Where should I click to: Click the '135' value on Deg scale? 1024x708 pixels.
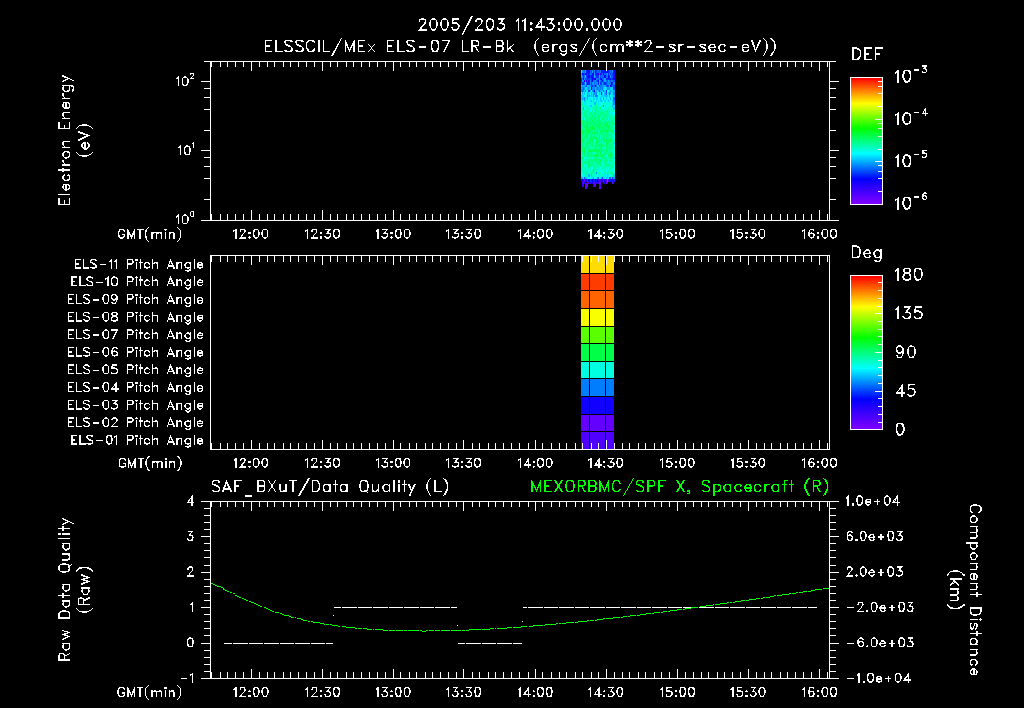coord(909,314)
